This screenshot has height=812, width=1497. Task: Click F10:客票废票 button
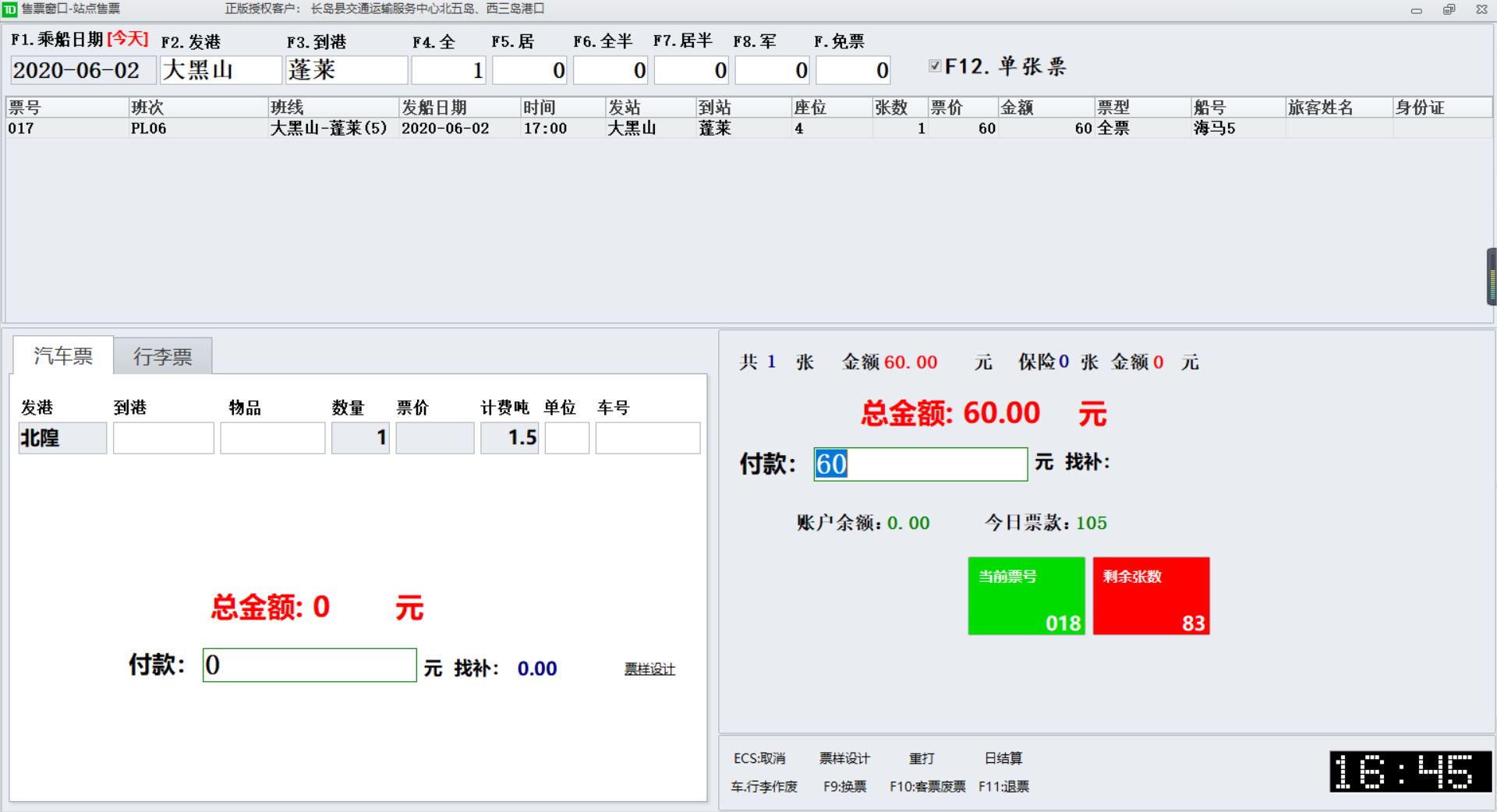[x=927, y=787]
